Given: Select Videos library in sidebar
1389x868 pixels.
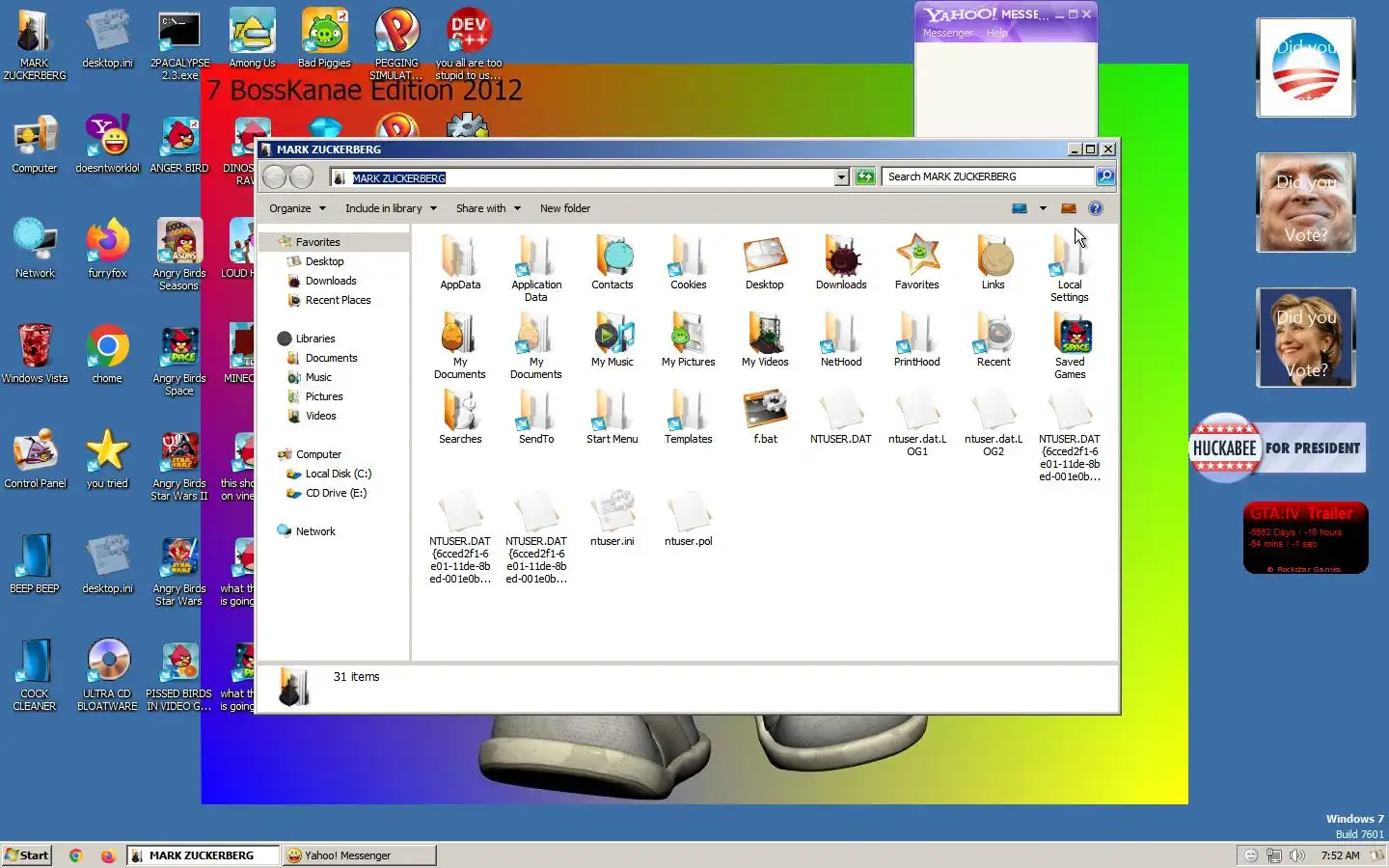Looking at the screenshot, I should click(x=321, y=416).
